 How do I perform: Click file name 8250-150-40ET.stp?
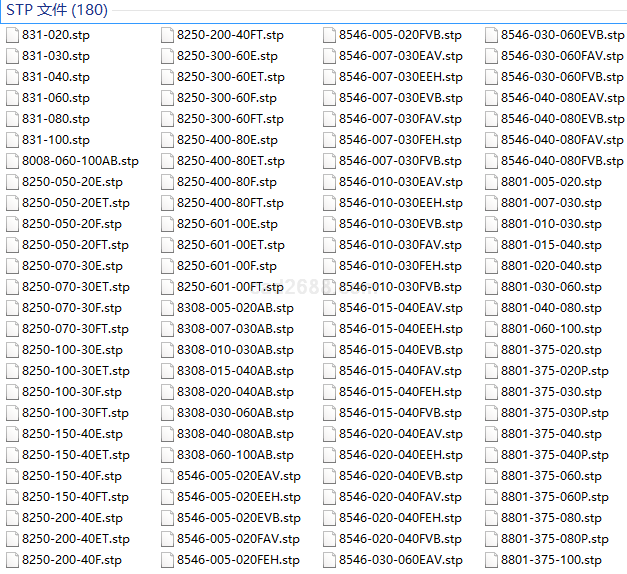[75, 455]
